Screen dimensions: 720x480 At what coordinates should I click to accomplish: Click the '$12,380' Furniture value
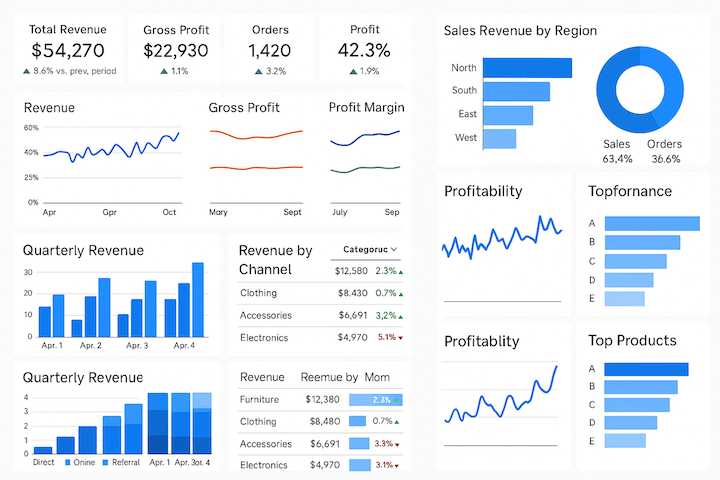coord(322,400)
